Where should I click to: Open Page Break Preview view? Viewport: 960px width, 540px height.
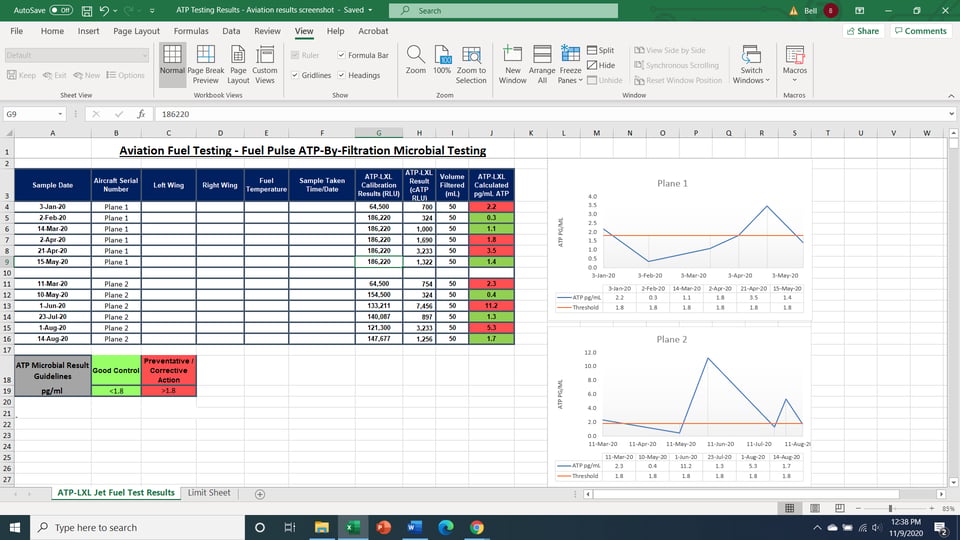pyautogui.click(x=206, y=64)
